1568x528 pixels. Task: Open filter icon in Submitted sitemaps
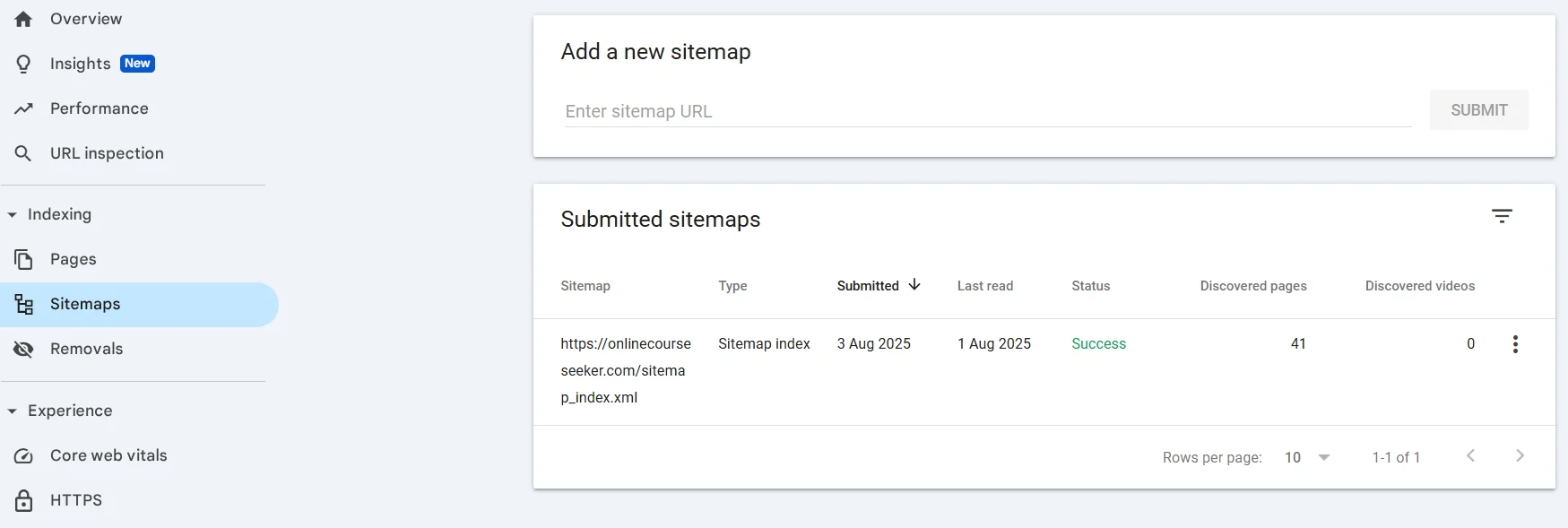[x=1502, y=216]
